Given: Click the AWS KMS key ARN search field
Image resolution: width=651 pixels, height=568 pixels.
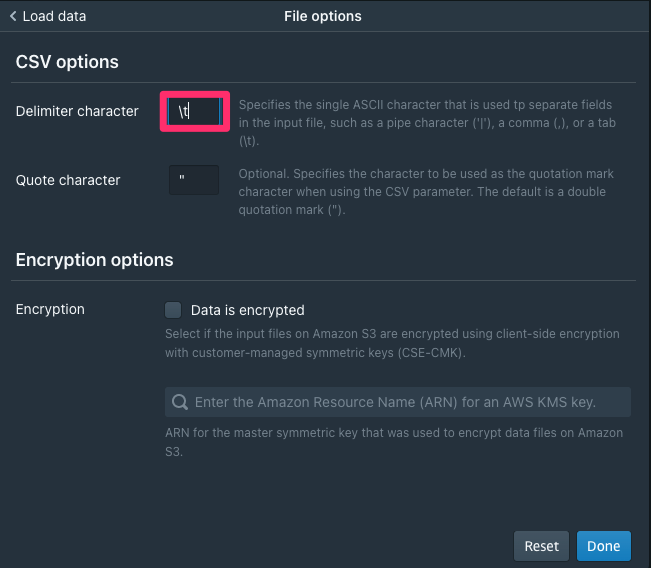Looking at the screenshot, I should [398, 402].
